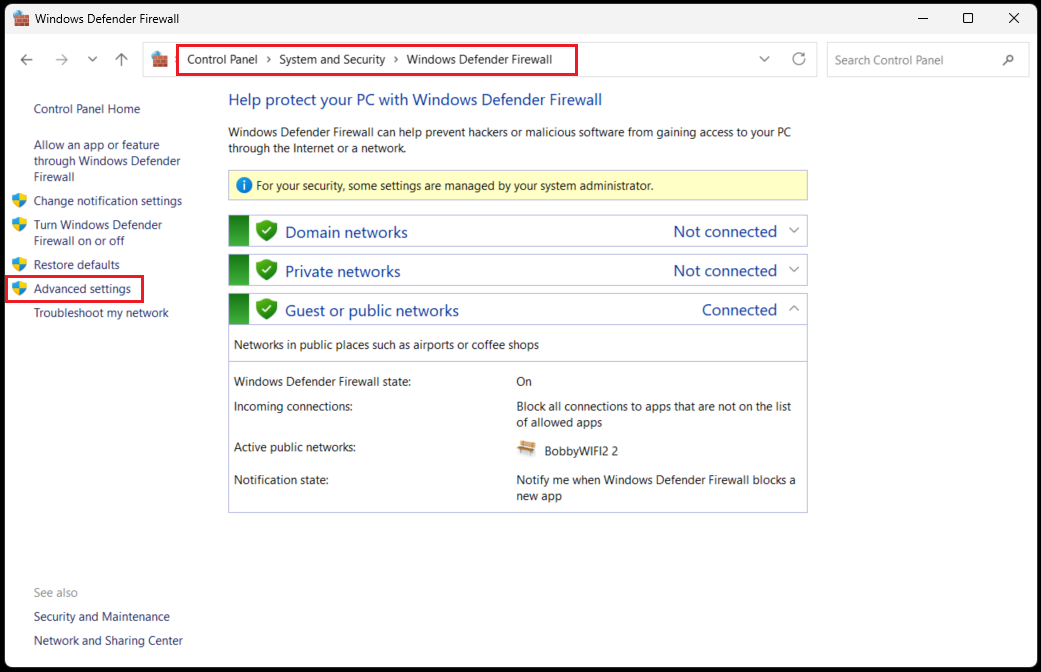The height and width of the screenshot is (672, 1041).
Task: Open Advanced settings link
Action: click(82, 289)
